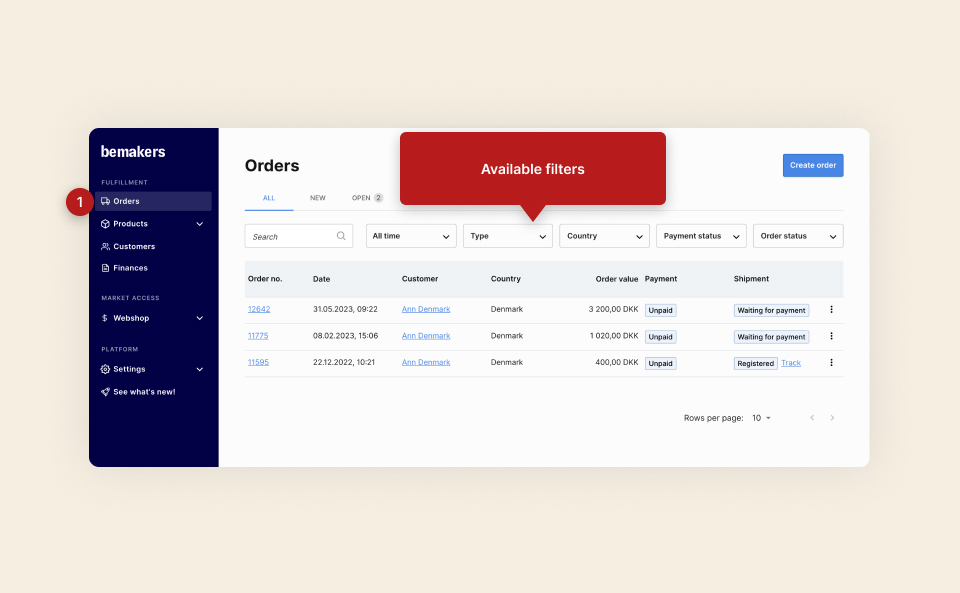Click the date 08.02.2023, 15:06
Screen dimensions: 960x593
coord(345,335)
